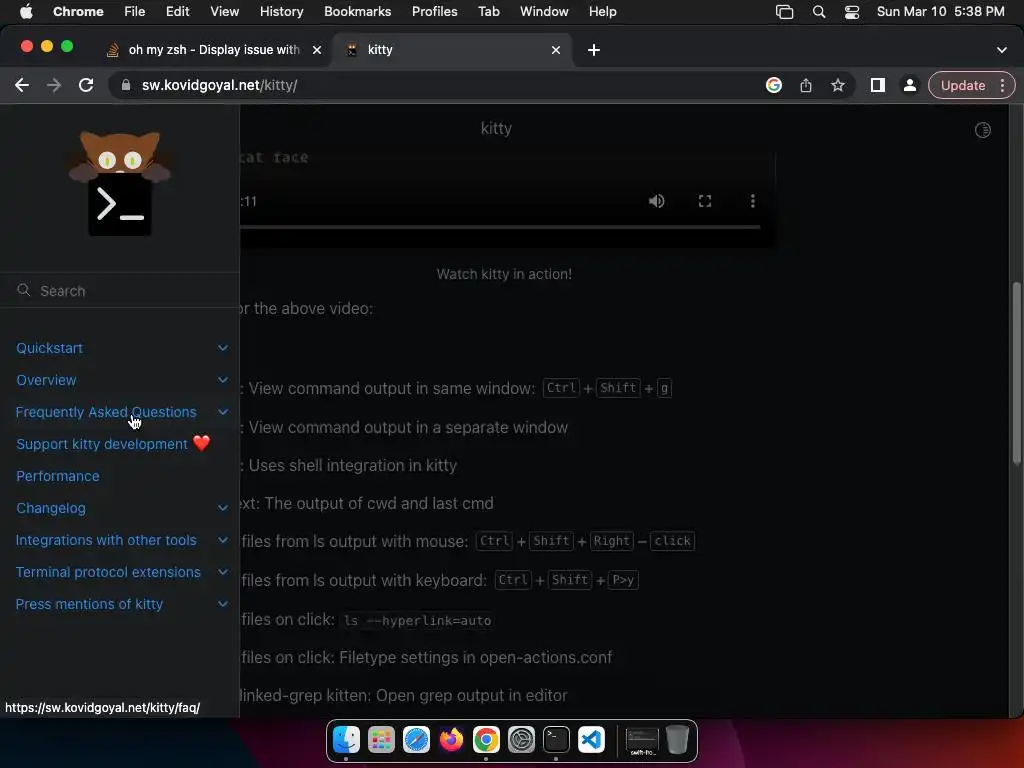Open the Bookmarks menu
The image size is (1024, 768).
pos(357,11)
